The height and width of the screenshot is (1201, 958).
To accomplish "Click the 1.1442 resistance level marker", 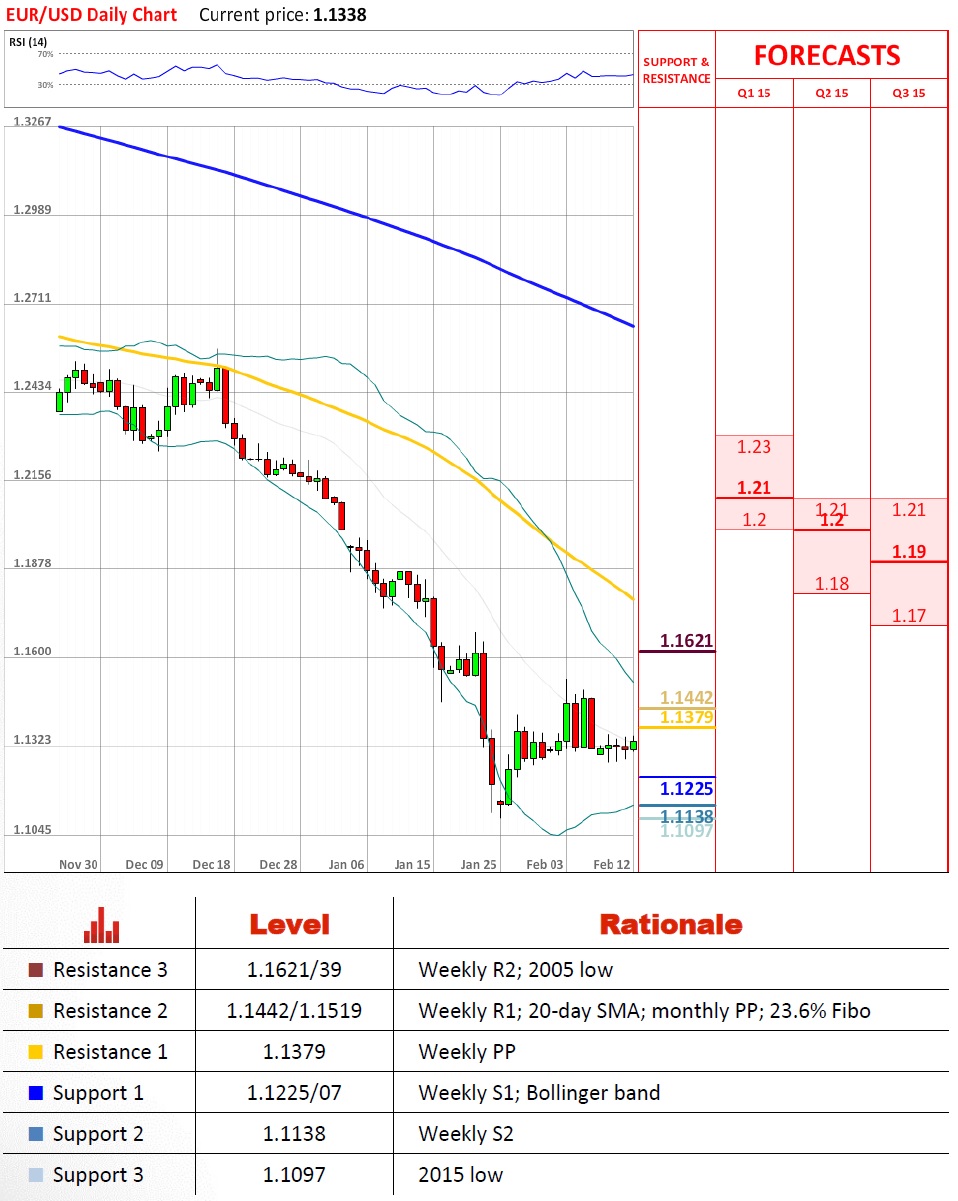I will coord(686,698).
